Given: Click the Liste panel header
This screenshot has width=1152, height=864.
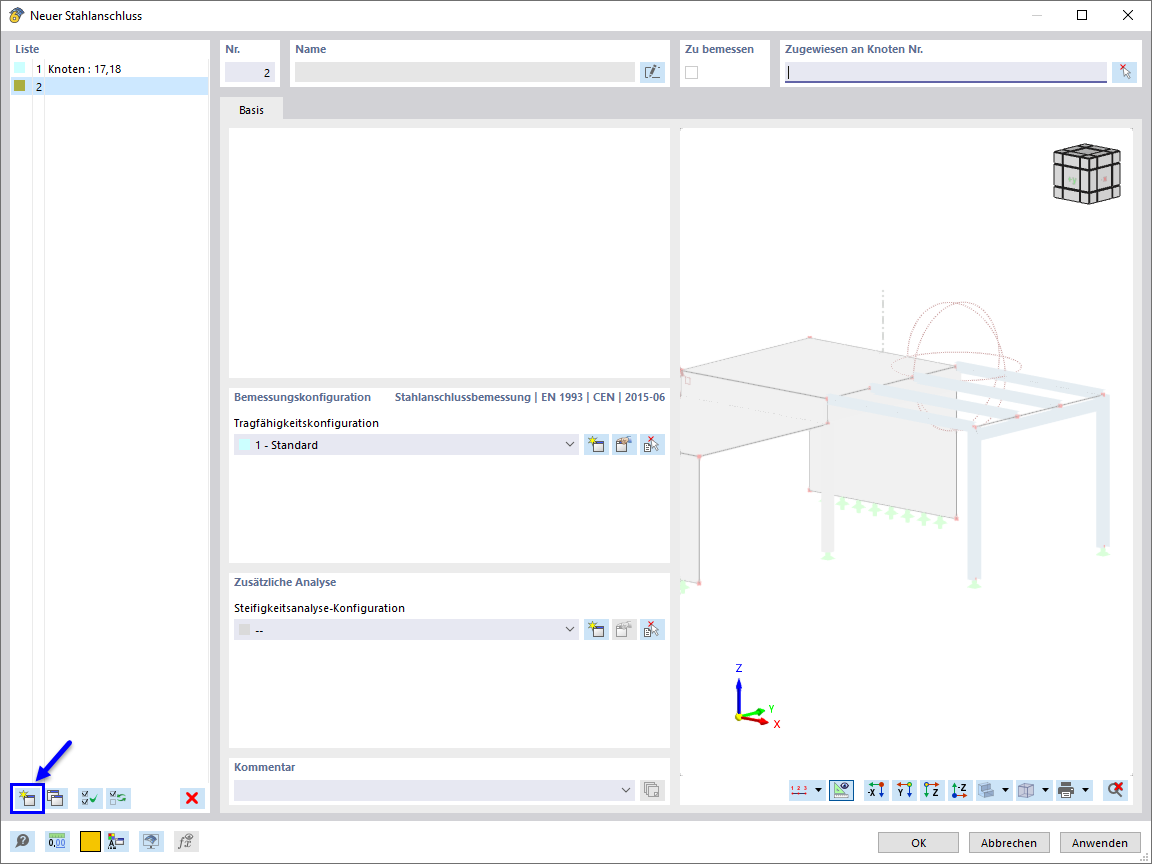Looking at the screenshot, I should pyautogui.click(x=27, y=49).
